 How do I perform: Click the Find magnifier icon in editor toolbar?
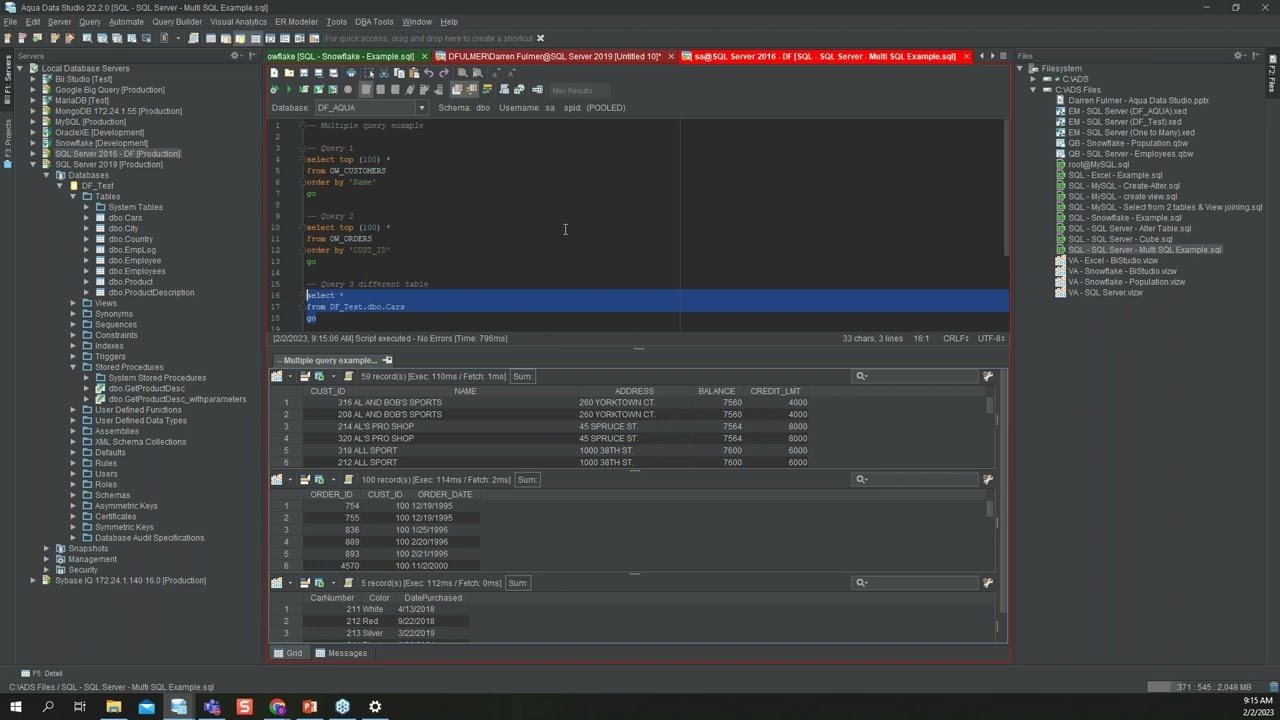463,73
